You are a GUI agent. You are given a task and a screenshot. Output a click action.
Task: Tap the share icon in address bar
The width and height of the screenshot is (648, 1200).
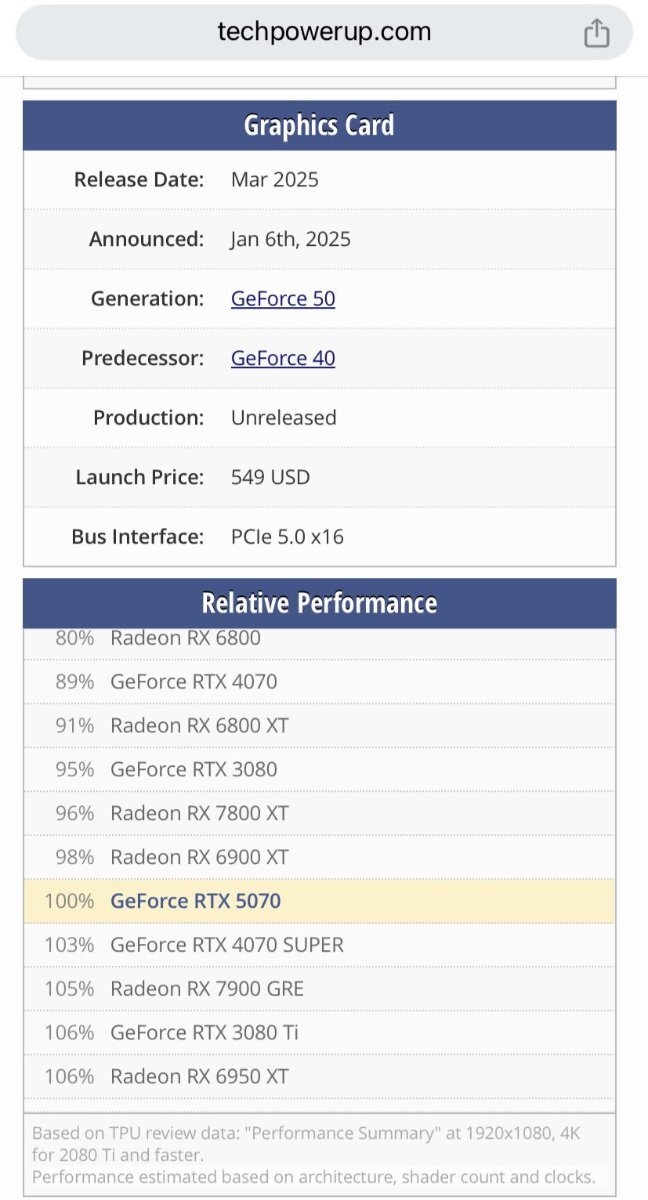coord(596,32)
